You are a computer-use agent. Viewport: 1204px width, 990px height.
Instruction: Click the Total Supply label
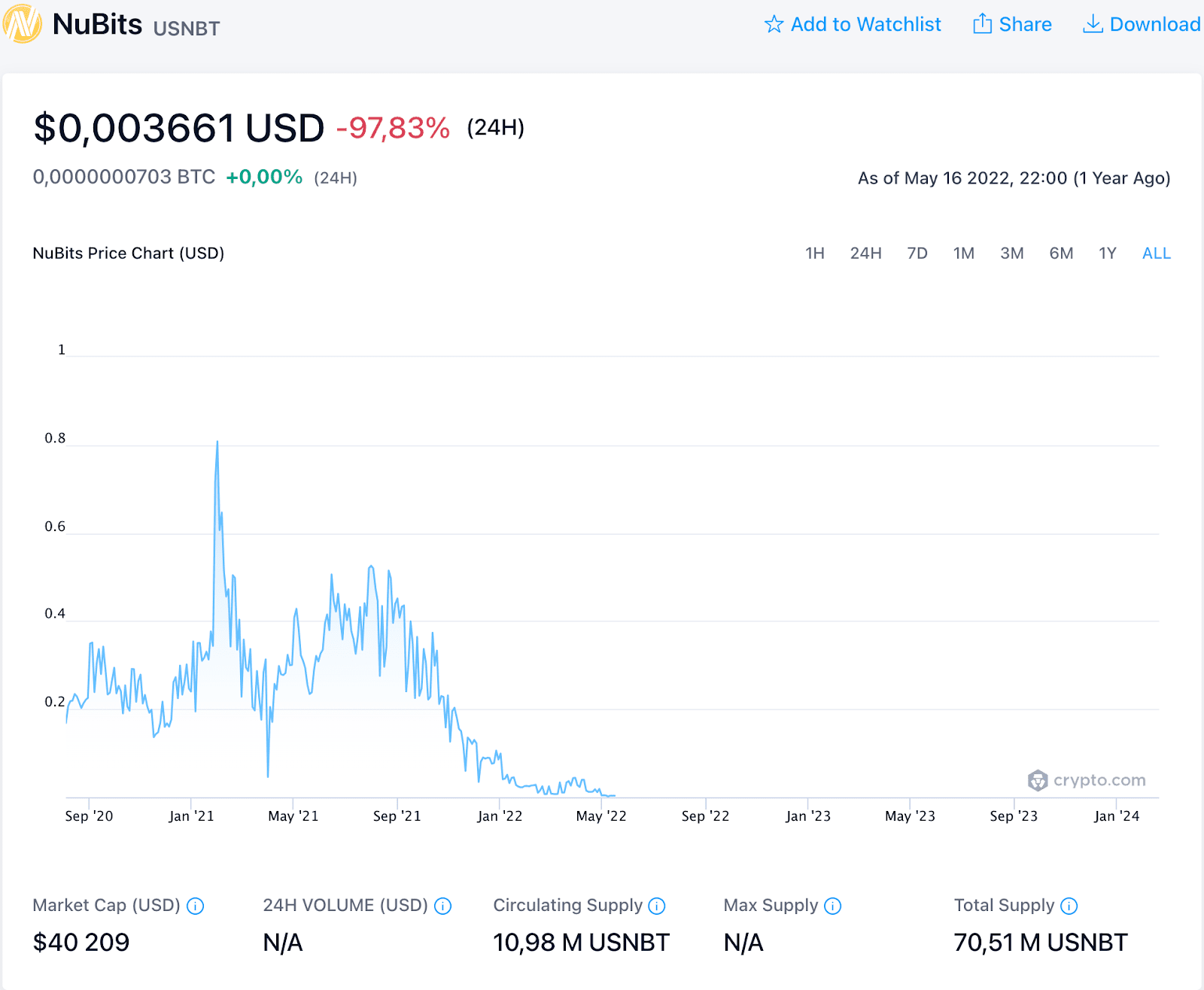pyautogui.click(x=1004, y=906)
